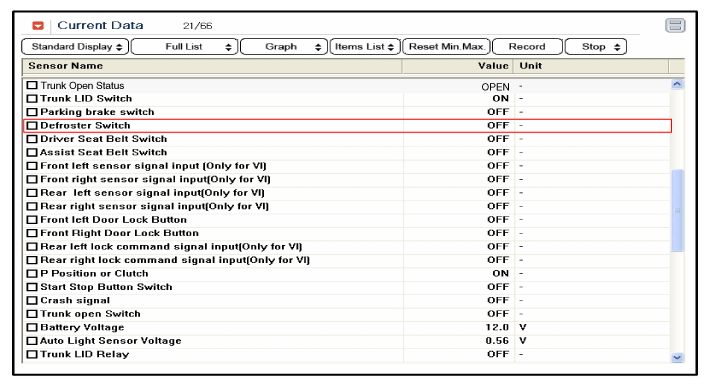711x387 pixels.
Task: Select the Defroster Switch row label
Action: tap(85, 125)
